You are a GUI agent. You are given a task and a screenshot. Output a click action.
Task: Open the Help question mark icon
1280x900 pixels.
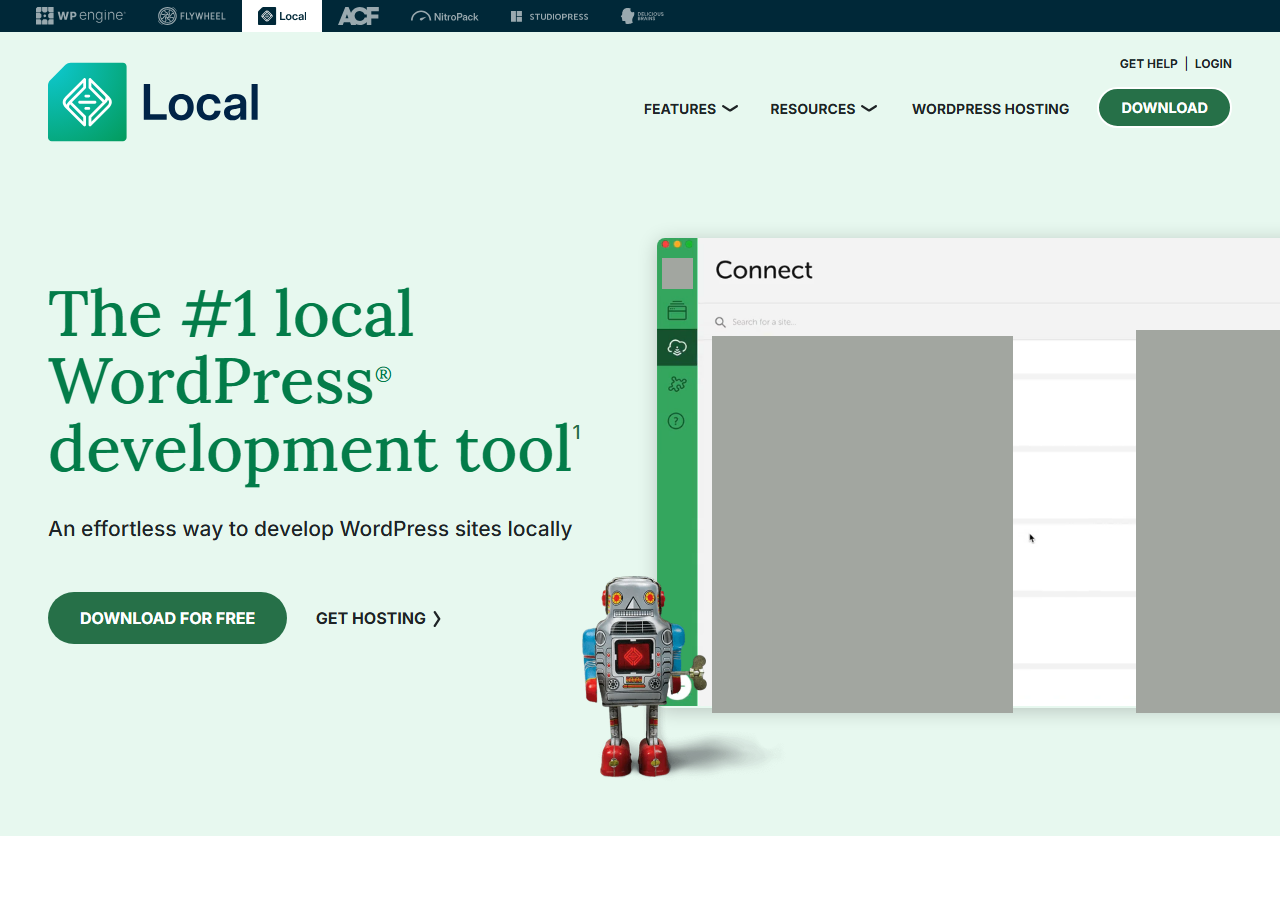pyautogui.click(x=676, y=421)
